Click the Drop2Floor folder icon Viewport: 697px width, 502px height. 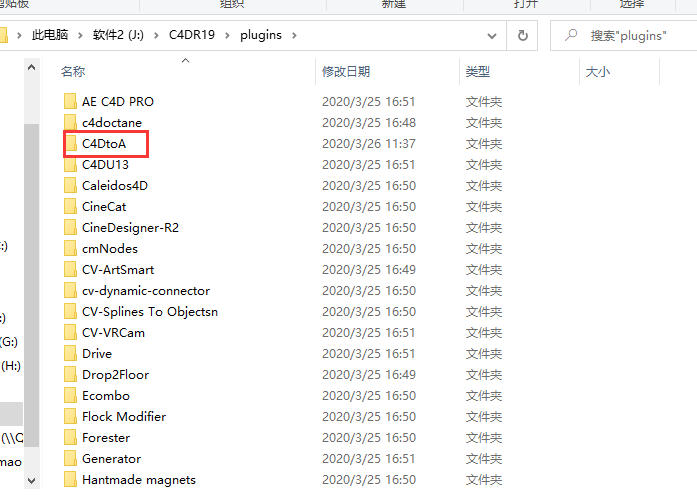coord(70,374)
